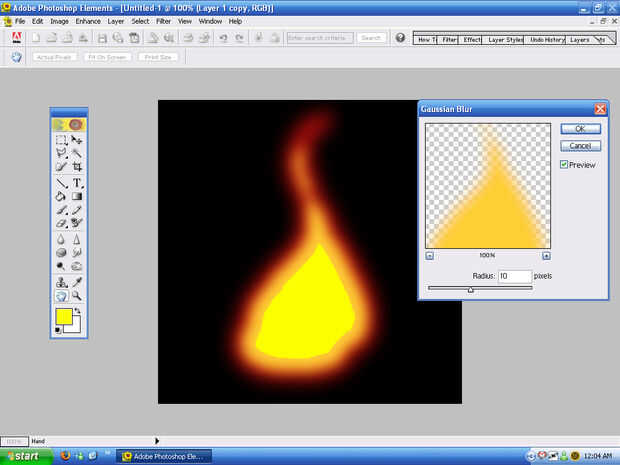
Task: Click the Step Backward undo icon
Action: tap(223, 38)
